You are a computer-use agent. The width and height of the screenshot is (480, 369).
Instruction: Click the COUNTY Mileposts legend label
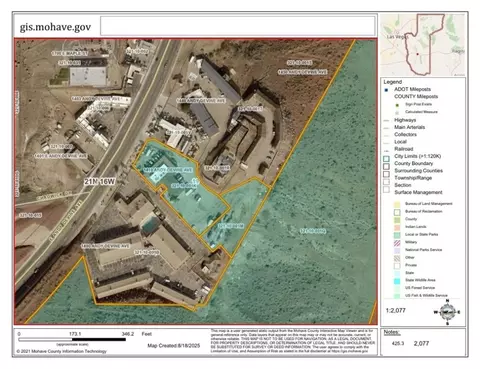(416, 97)
